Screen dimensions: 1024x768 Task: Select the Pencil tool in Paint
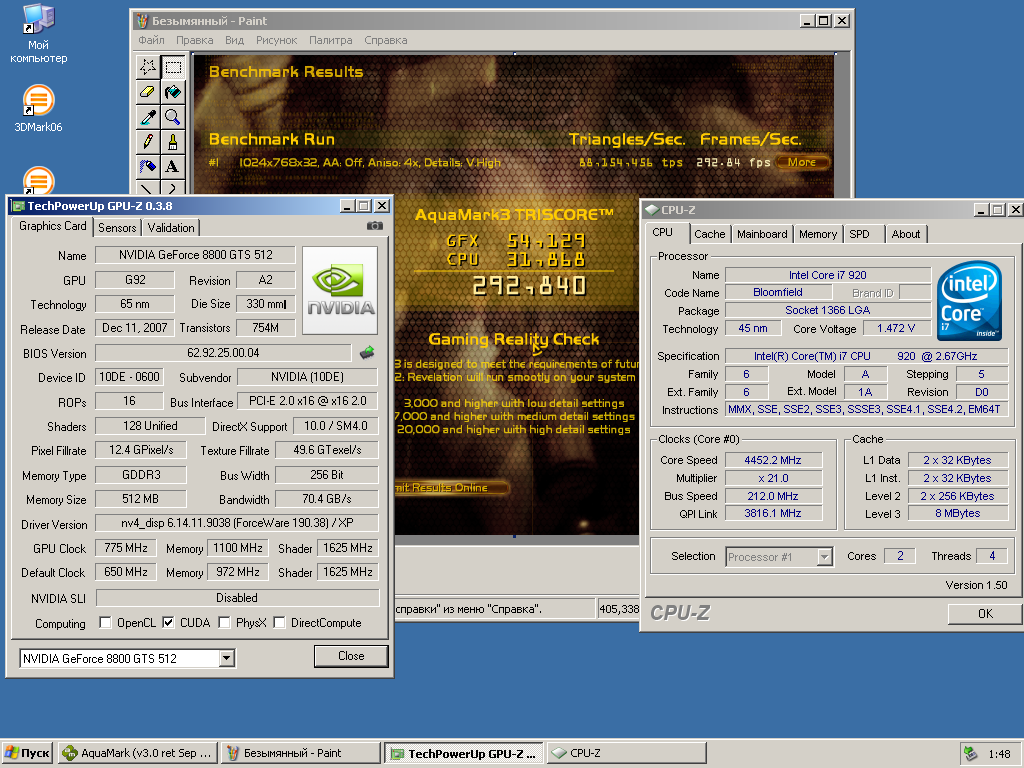pos(148,142)
